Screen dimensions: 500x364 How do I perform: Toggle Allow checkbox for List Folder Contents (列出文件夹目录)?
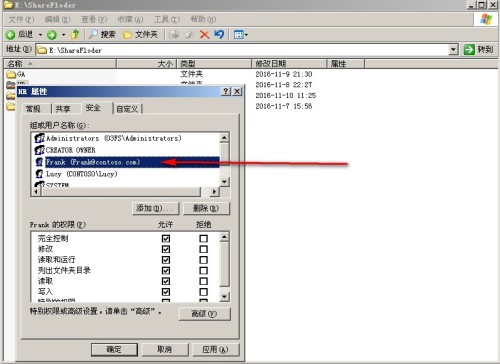166,270
